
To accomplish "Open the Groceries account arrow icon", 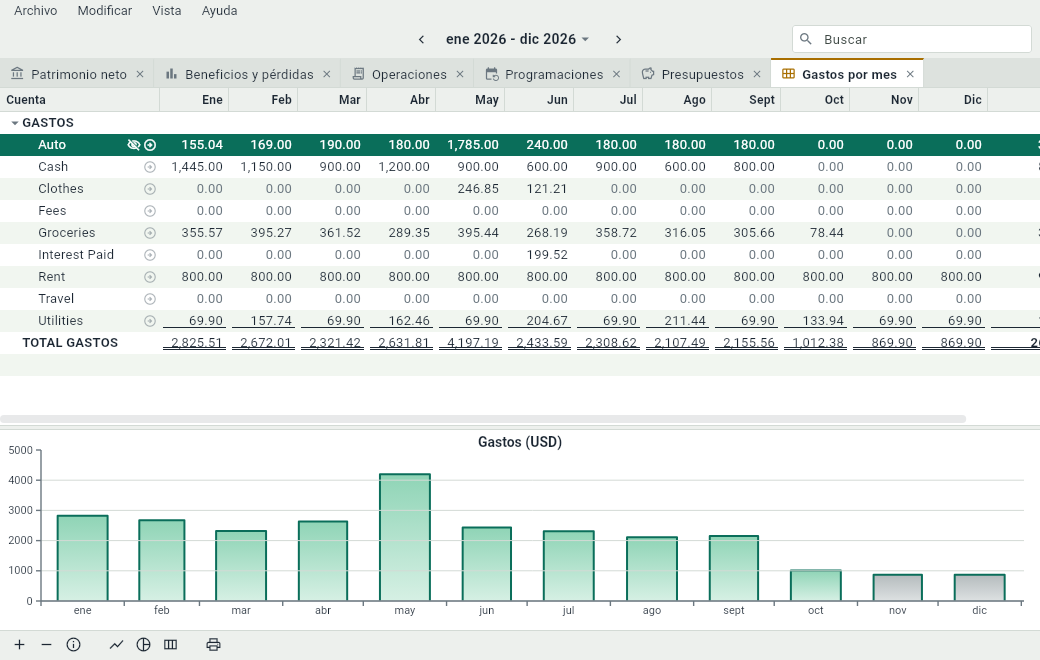I will click(x=150, y=233).
